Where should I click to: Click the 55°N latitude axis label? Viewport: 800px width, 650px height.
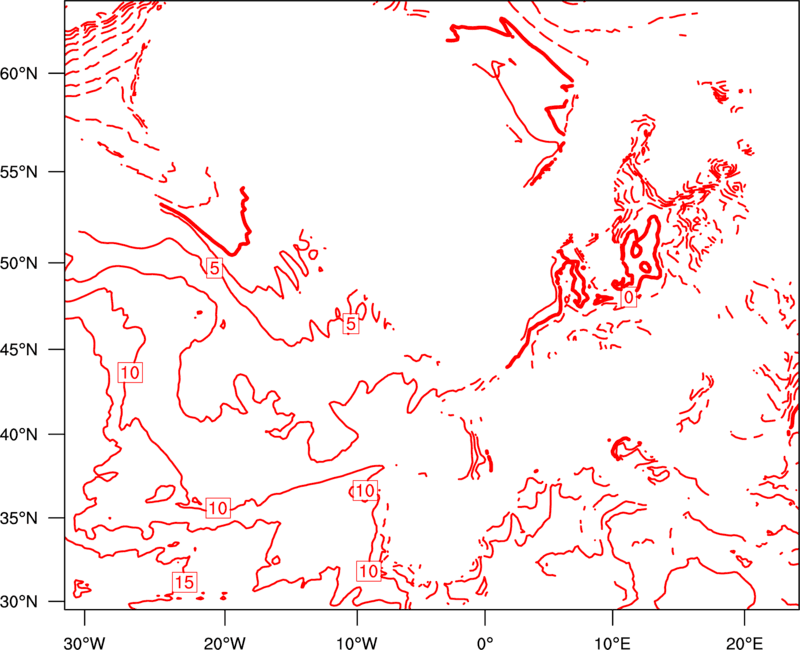coord(19,171)
